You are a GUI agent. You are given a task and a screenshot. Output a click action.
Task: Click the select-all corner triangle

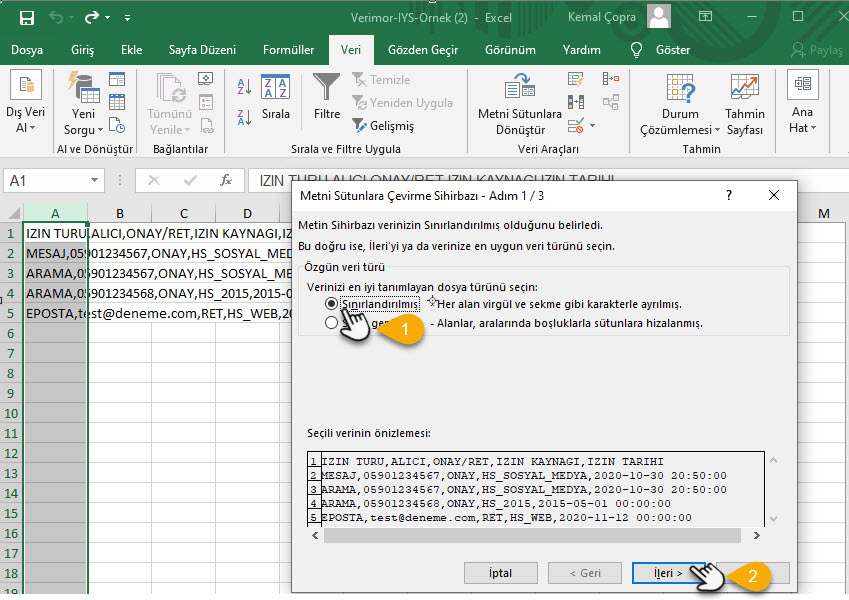tap(14, 213)
